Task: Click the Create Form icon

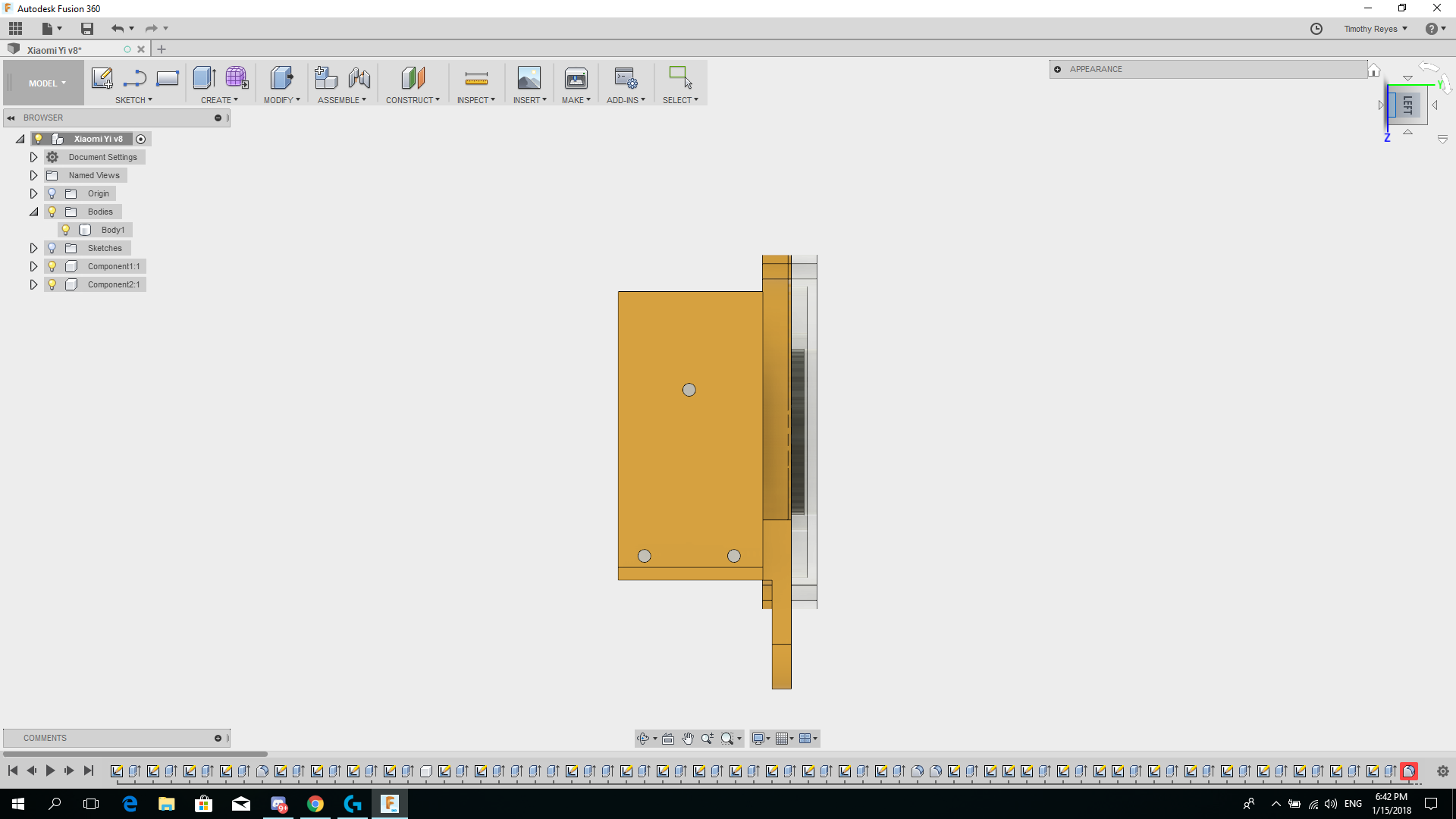Action: point(237,78)
